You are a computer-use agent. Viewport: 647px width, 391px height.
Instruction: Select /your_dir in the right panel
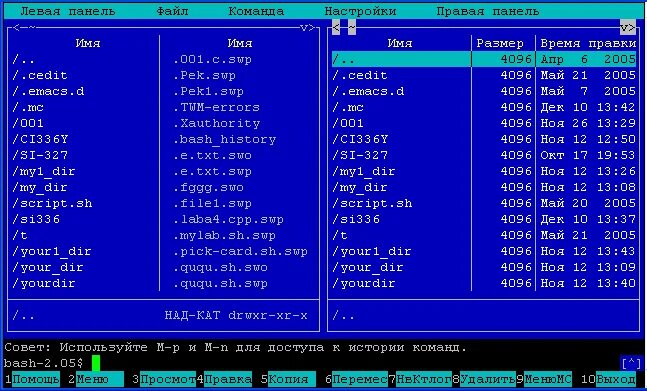coord(368,268)
